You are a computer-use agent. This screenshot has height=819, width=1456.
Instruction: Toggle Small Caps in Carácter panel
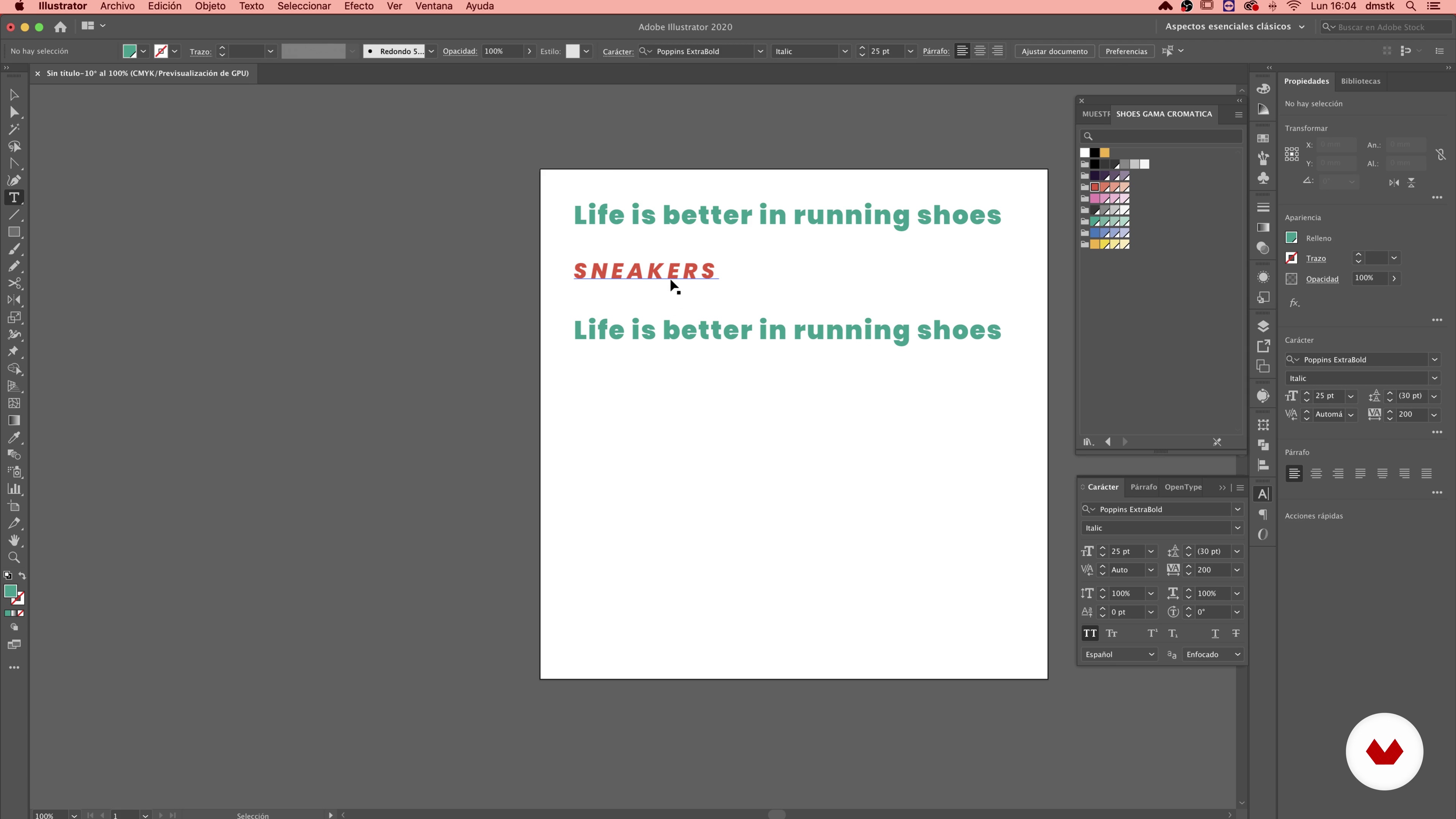coord(1112,634)
